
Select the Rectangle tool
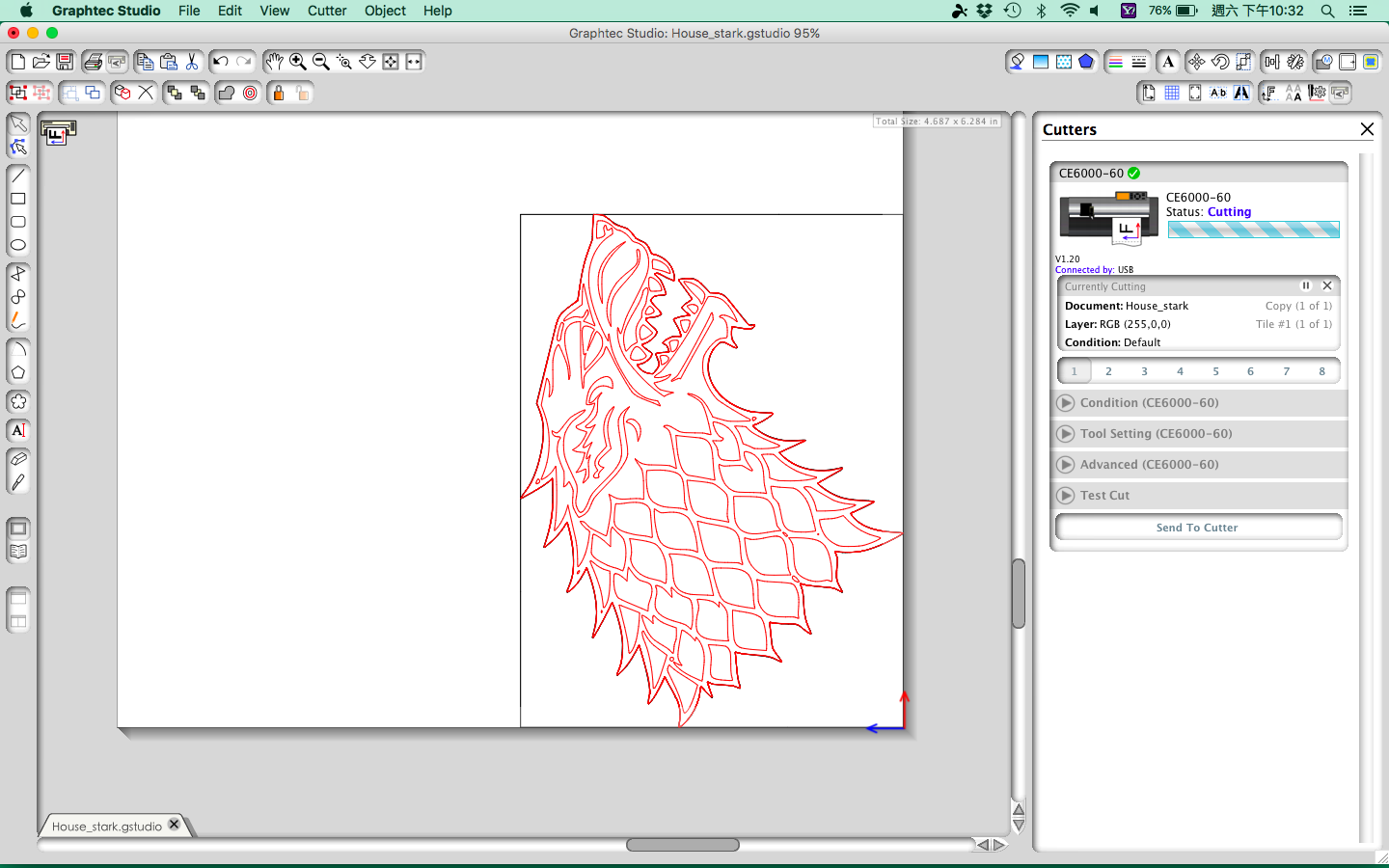coord(18,199)
